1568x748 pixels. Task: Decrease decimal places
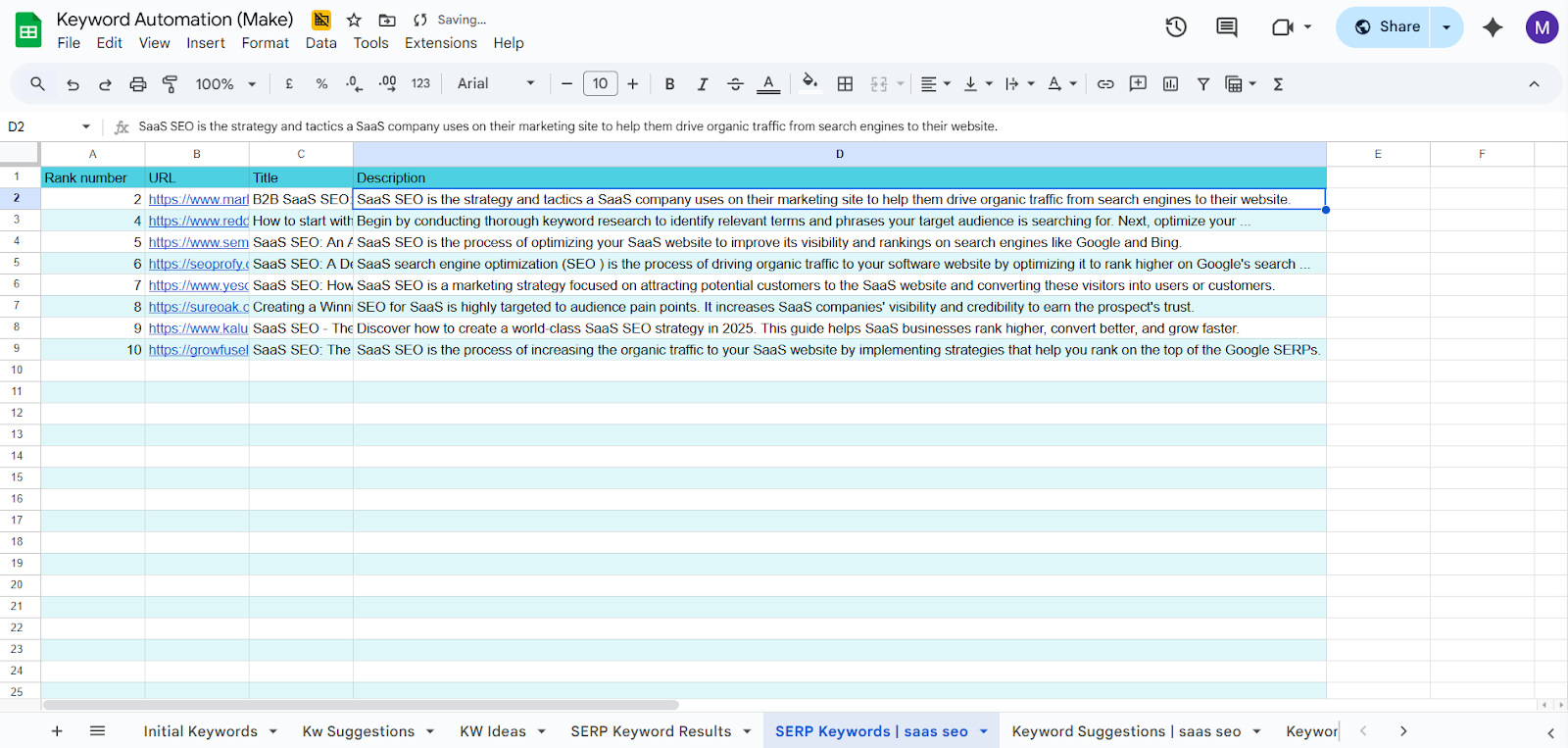click(354, 84)
